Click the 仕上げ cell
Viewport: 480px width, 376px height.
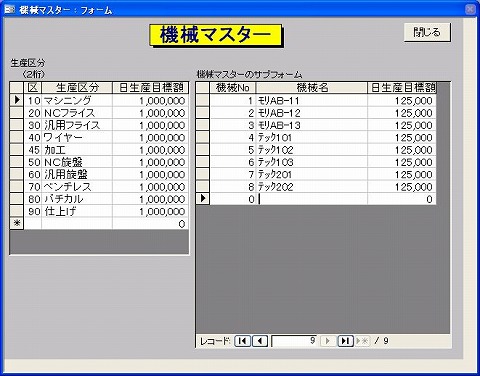click(77, 211)
